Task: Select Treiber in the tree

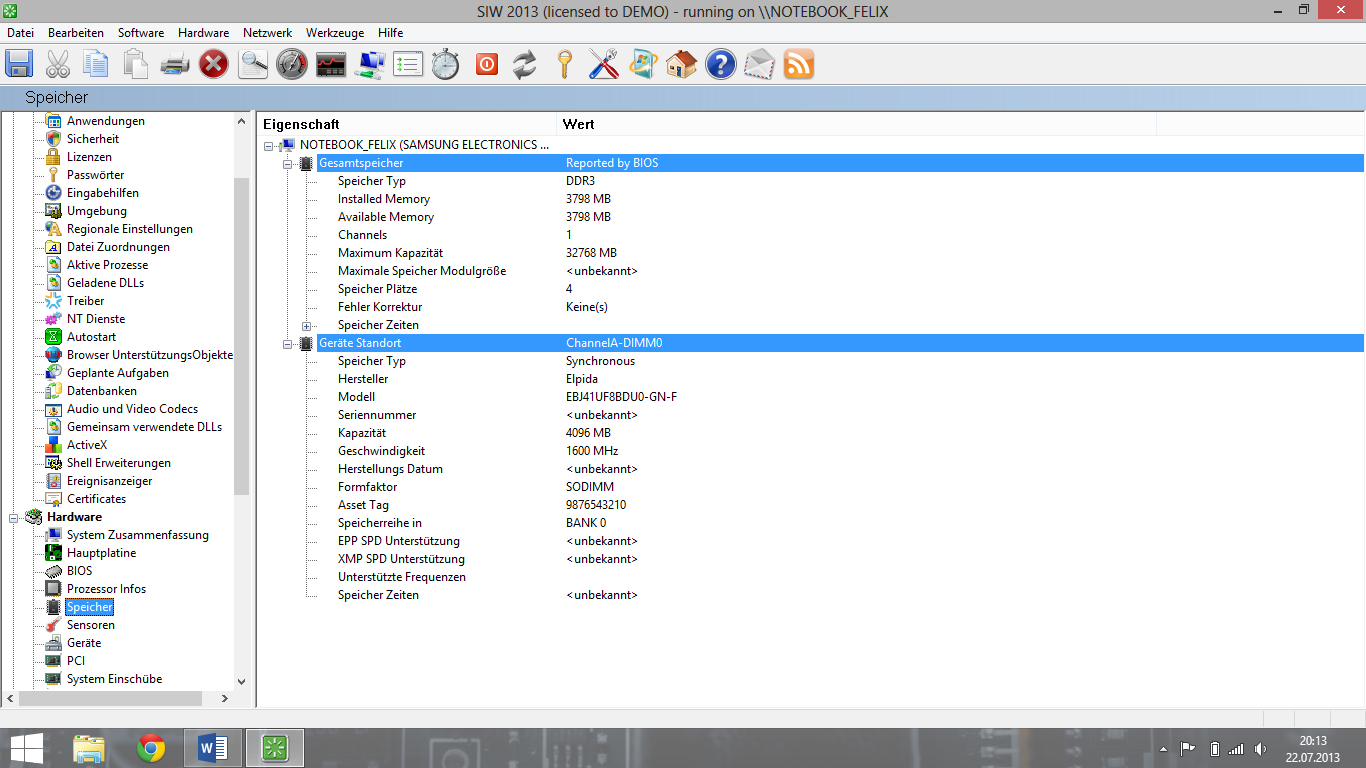Action: point(85,301)
